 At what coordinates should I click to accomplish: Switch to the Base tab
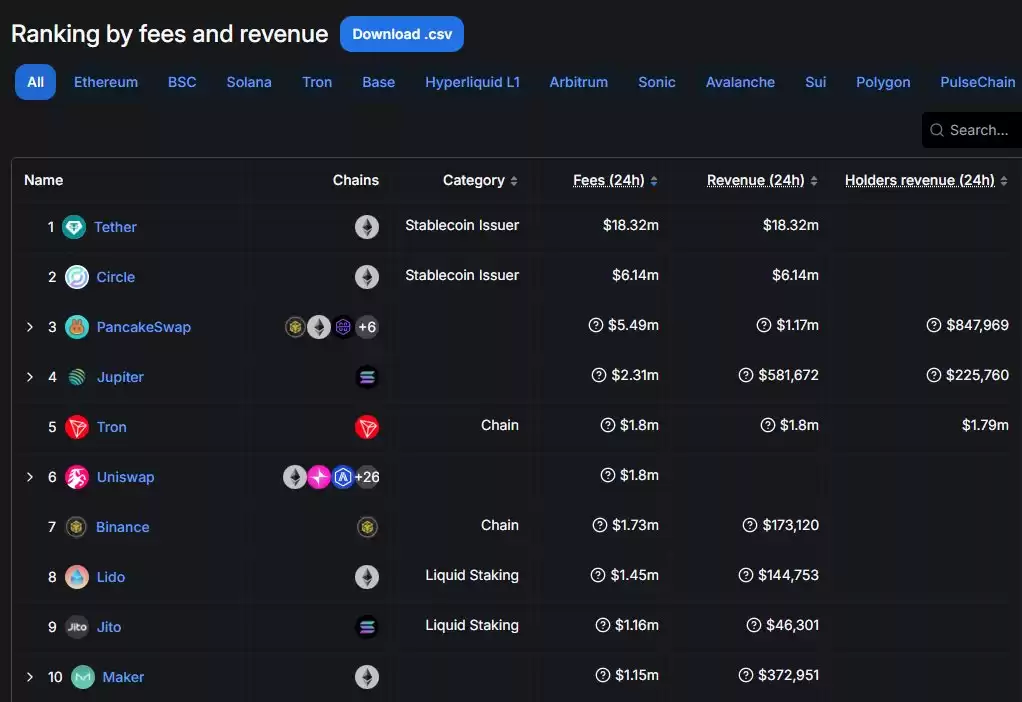(x=379, y=82)
